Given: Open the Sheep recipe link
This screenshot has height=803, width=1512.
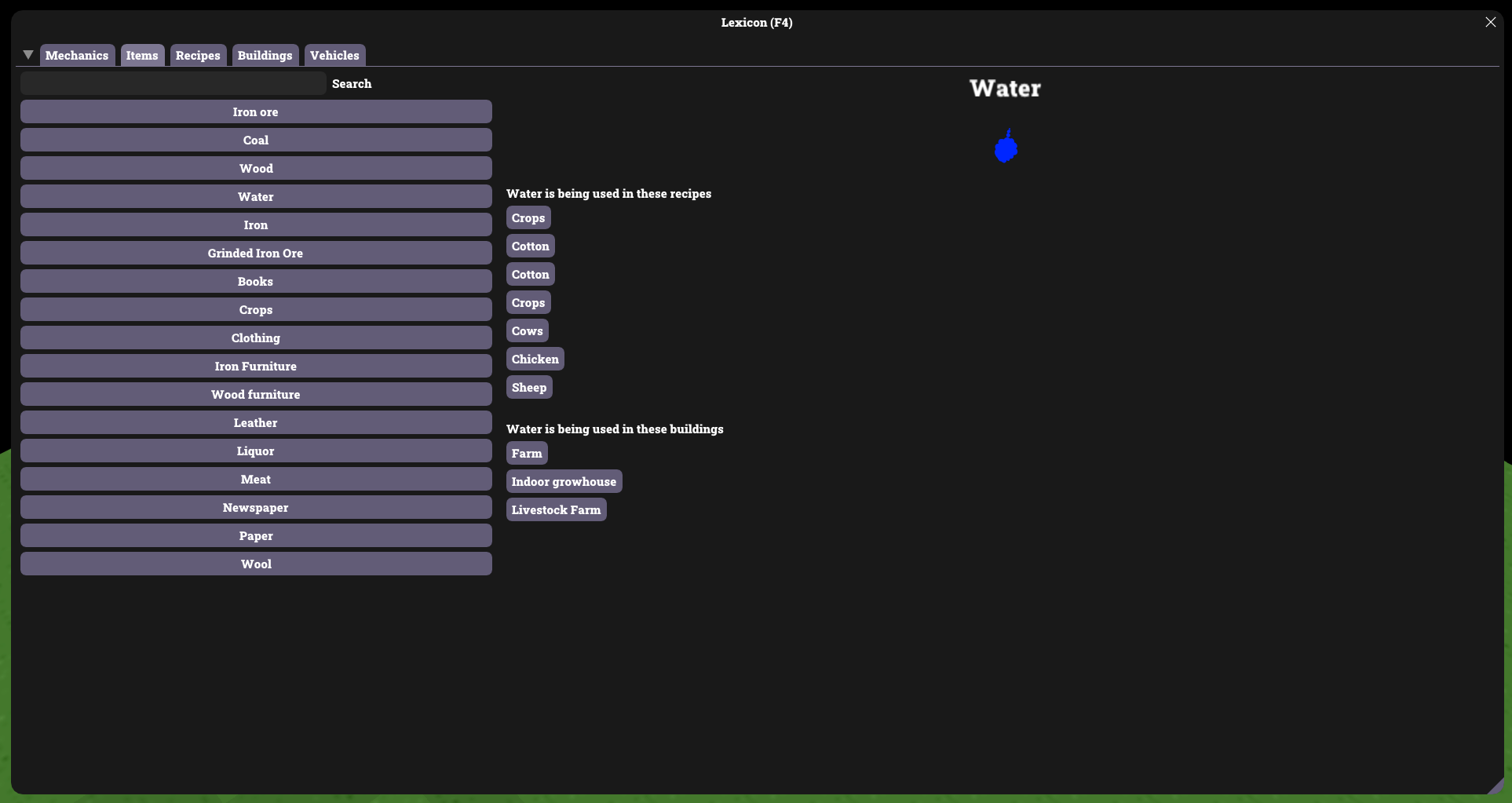Looking at the screenshot, I should coord(528,387).
